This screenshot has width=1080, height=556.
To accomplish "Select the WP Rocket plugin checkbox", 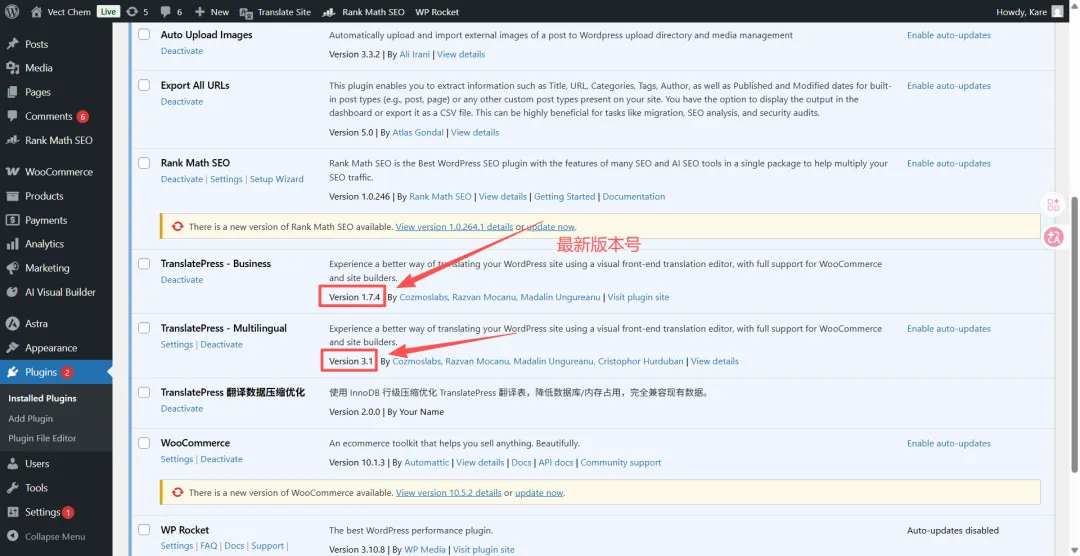I will point(144,531).
